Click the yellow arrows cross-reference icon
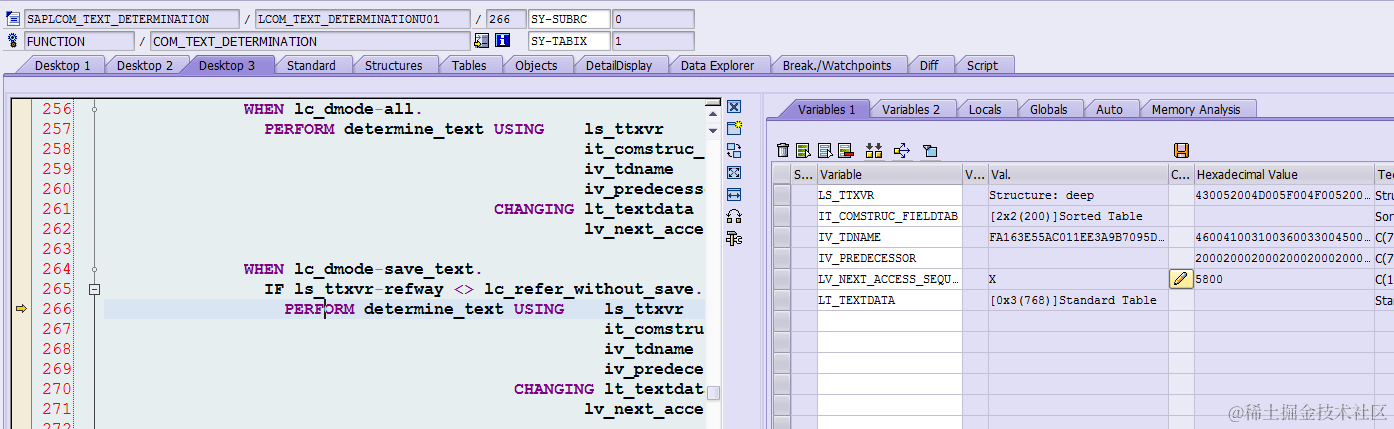This screenshot has height=429, width=1394. [902, 150]
